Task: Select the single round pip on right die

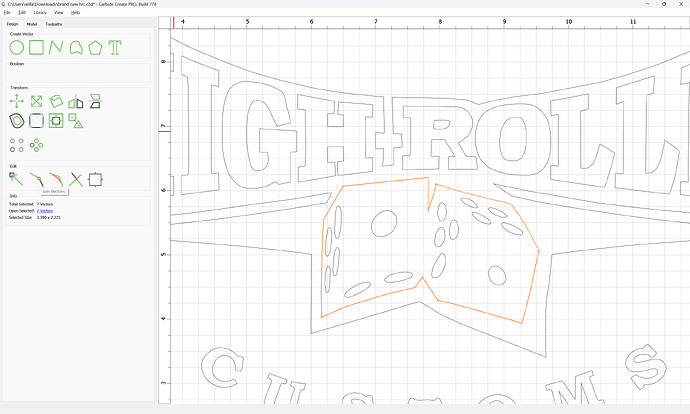Action: click(x=497, y=276)
